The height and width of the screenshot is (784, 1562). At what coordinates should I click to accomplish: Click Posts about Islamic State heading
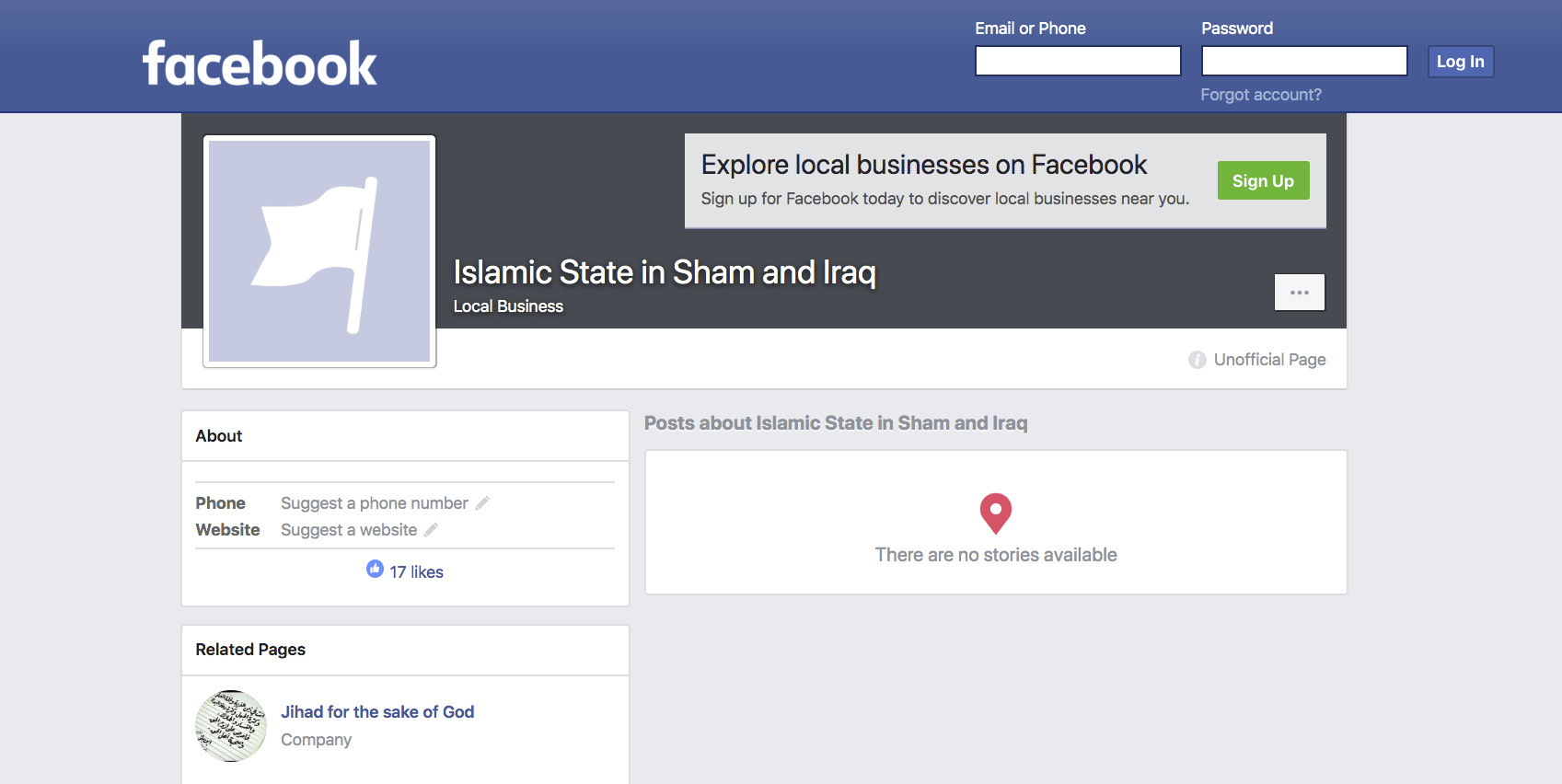tap(836, 423)
